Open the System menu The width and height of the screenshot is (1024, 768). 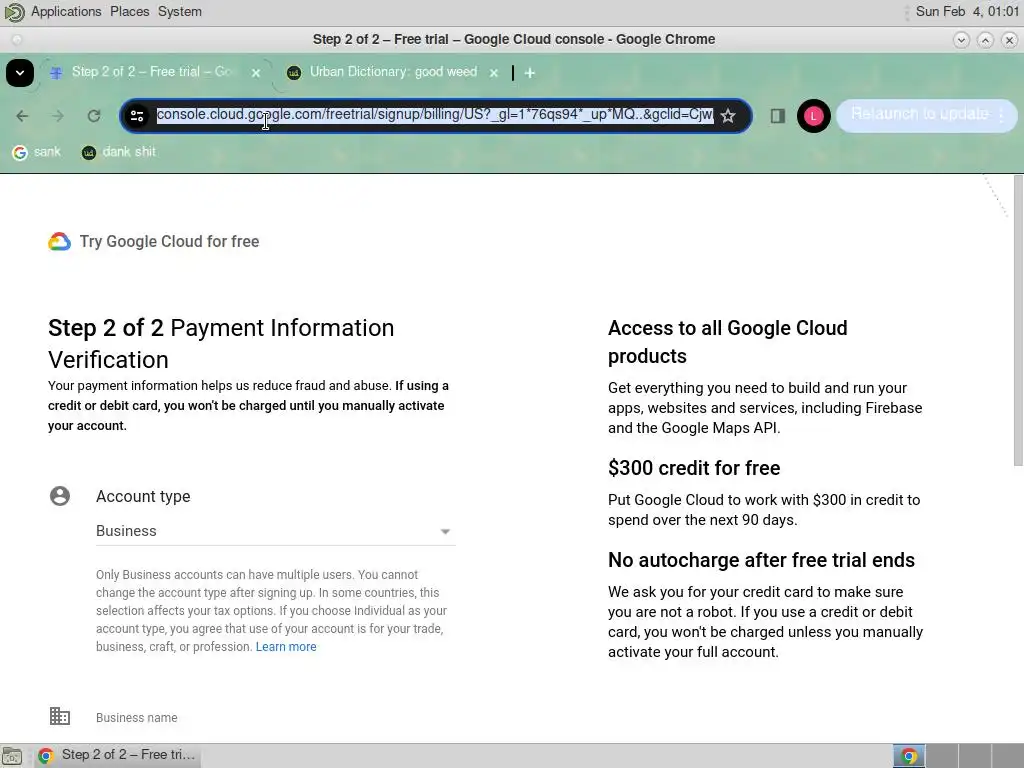coord(180,12)
